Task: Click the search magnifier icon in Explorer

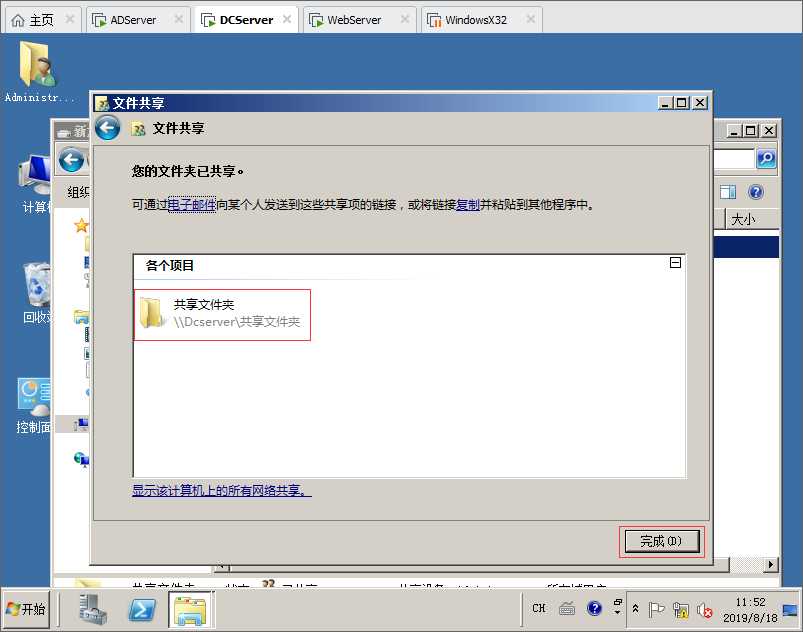Action: 766,158
